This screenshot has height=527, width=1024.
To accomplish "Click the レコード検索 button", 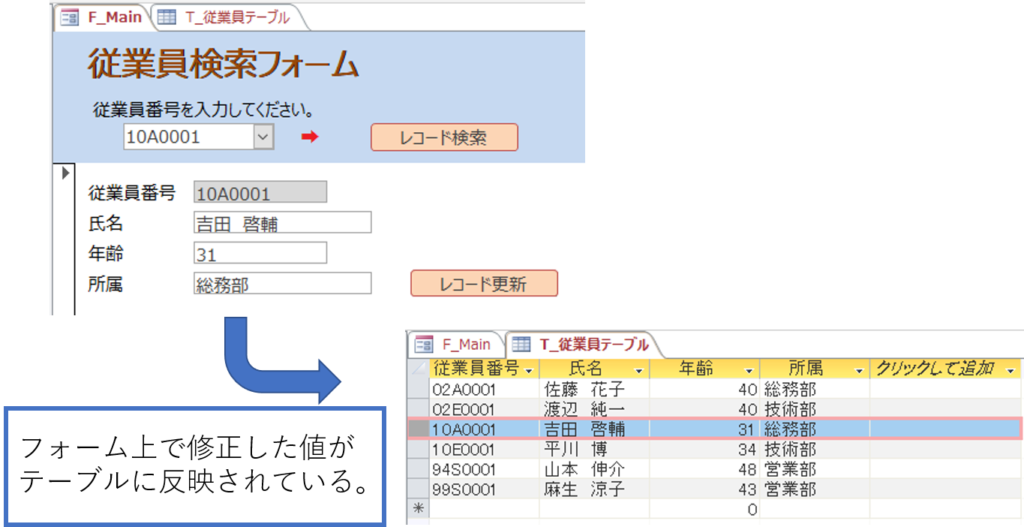I will (444, 137).
